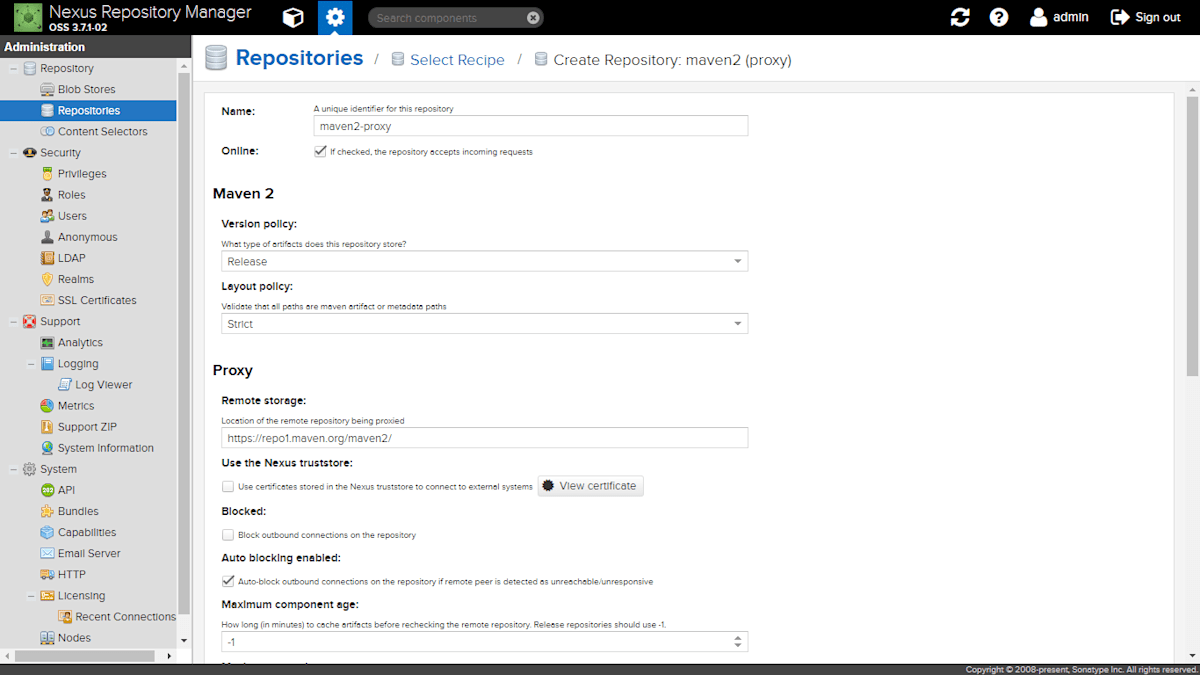Collapse the Support tree node
1200x675 pixels.
(x=13, y=322)
